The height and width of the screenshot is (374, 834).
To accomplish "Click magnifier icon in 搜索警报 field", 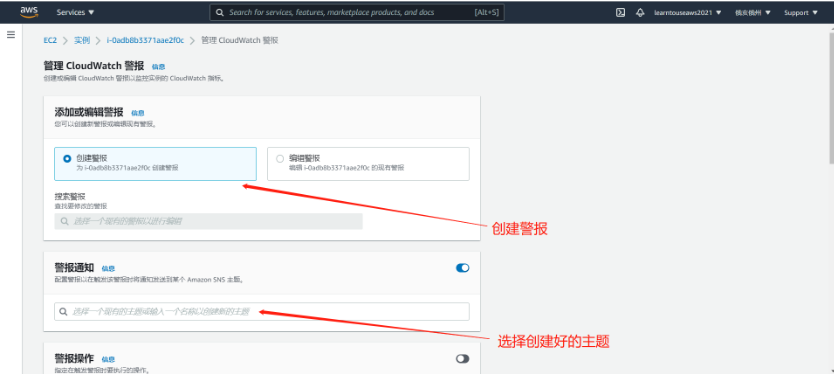I will (64, 221).
